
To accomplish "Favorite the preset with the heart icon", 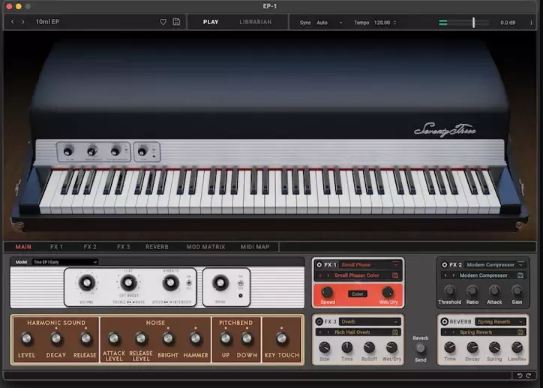I will (x=163, y=22).
